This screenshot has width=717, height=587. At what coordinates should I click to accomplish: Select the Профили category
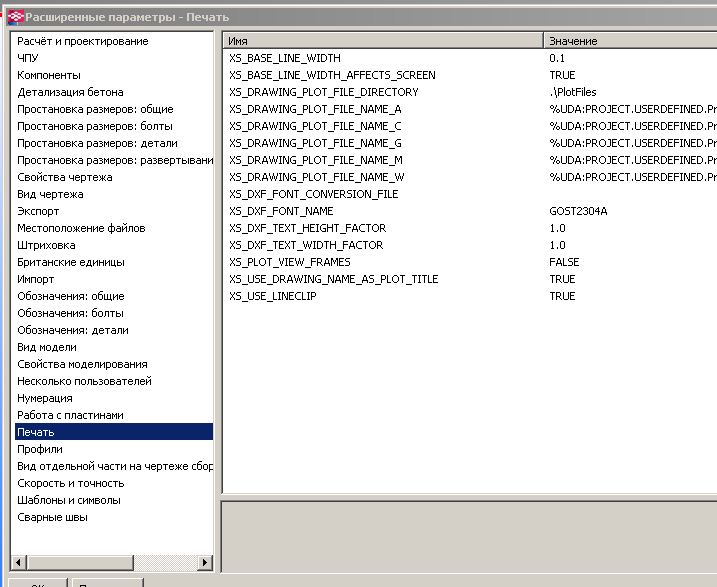click(x=40, y=449)
